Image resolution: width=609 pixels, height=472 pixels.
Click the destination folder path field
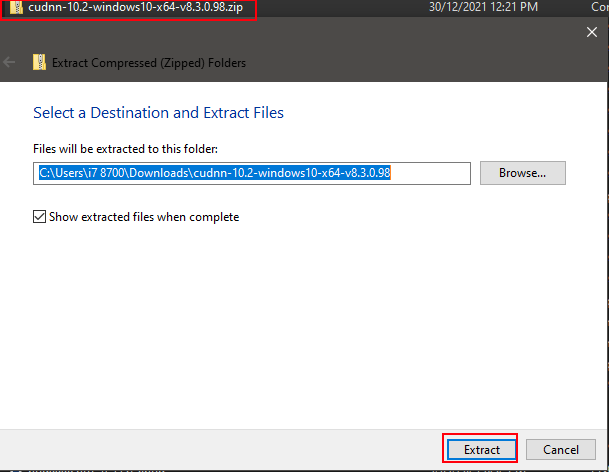click(252, 173)
